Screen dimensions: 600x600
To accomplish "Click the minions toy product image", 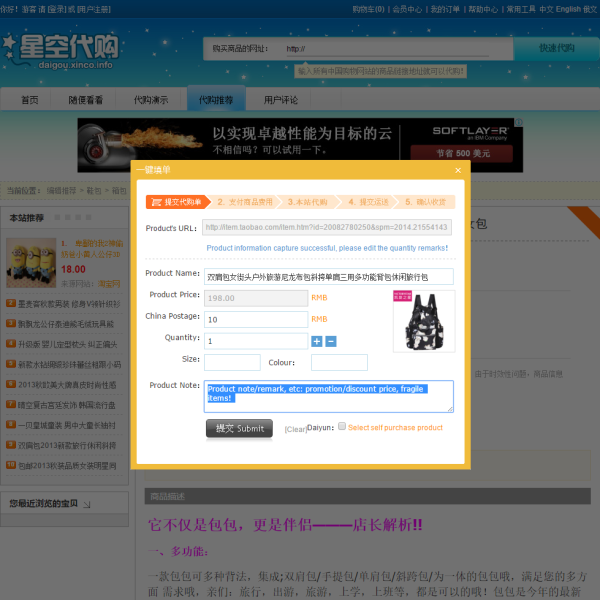I will coord(31,262).
